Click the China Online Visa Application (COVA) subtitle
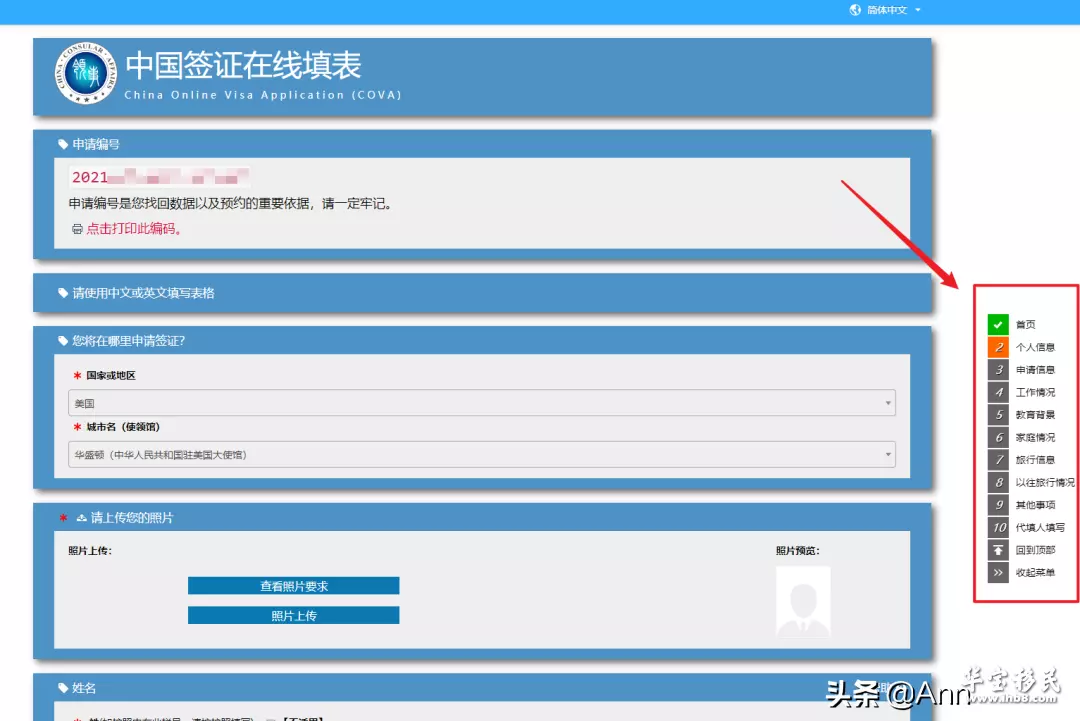 [x=262, y=95]
